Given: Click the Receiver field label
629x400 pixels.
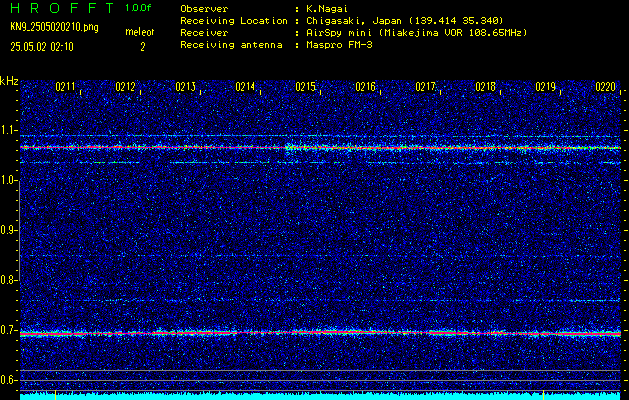Looking at the screenshot, I should pos(204,32).
